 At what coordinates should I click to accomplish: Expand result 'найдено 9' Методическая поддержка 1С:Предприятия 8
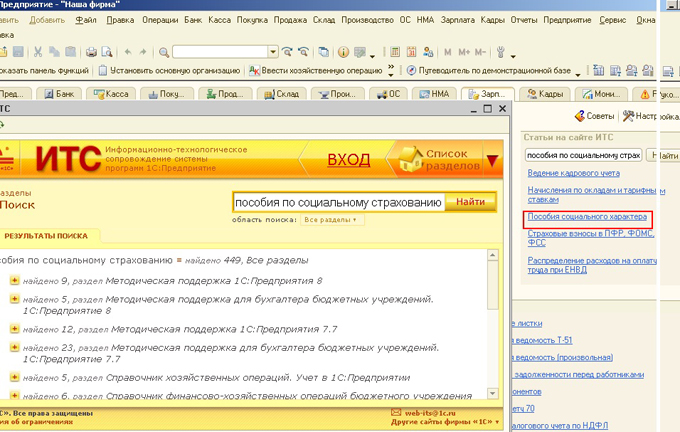(x=14, y=281)
